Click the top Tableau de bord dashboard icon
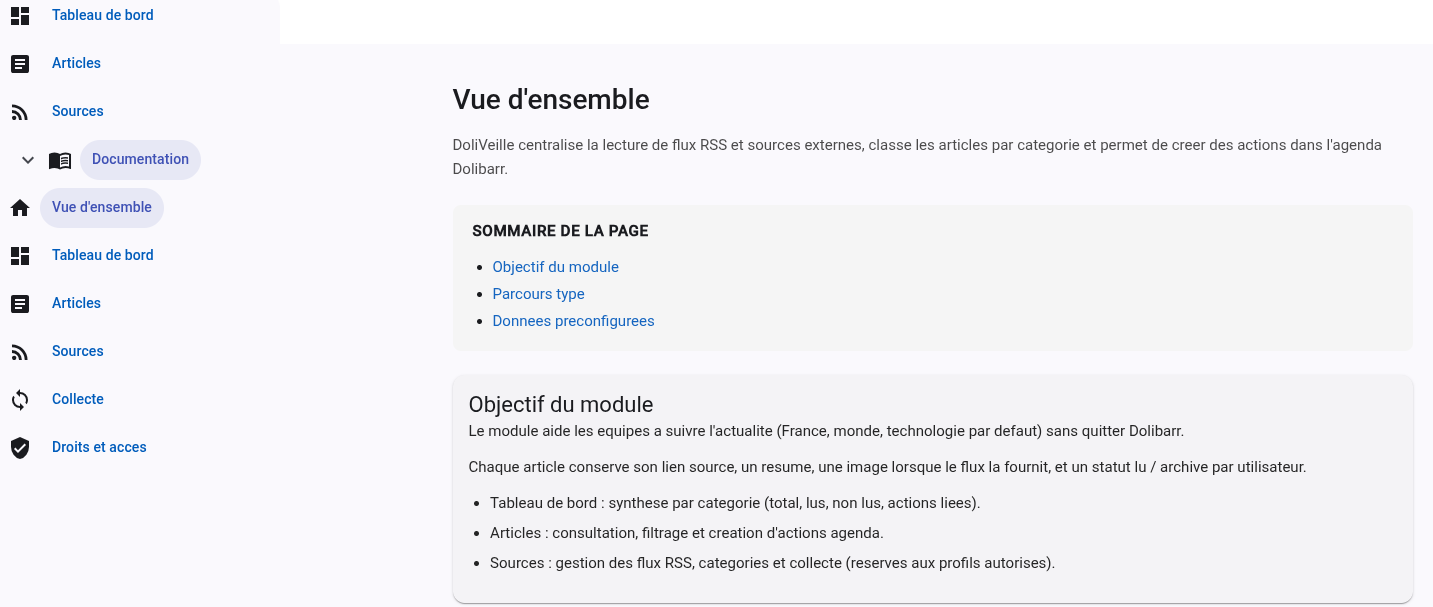Image resolution: width=1433 pixels, height=607 pixels. (x=20, y=15)
